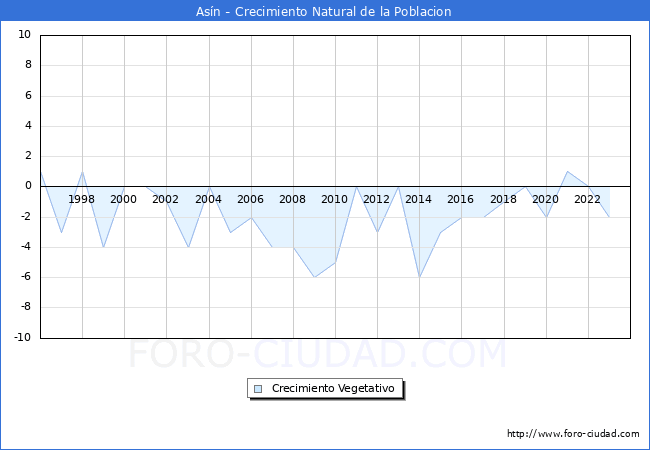650x450 pixels.
Task: Click the chart title 'Asín - Crecimiento Natural de la Poblacion'
Action: [323, 12]
